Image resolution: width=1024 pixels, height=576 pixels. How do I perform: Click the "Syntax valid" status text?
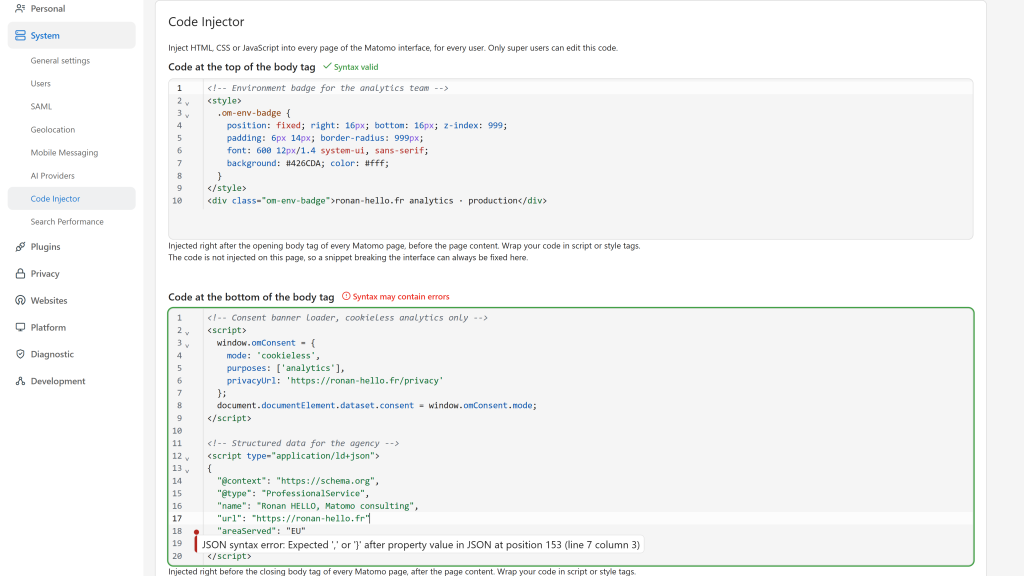(x=356, y=67)
